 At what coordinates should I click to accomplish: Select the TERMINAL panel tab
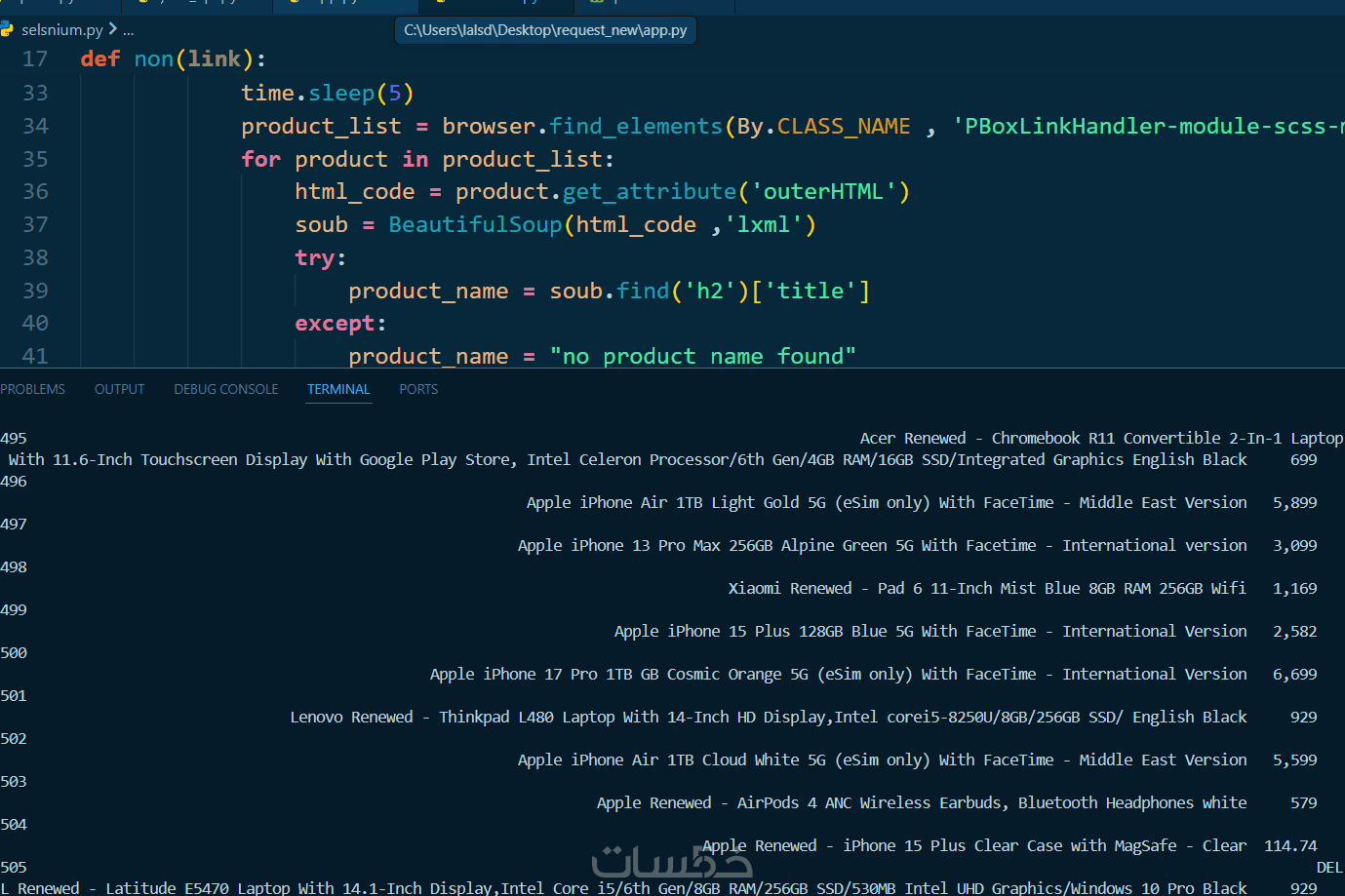pos(338,389)
